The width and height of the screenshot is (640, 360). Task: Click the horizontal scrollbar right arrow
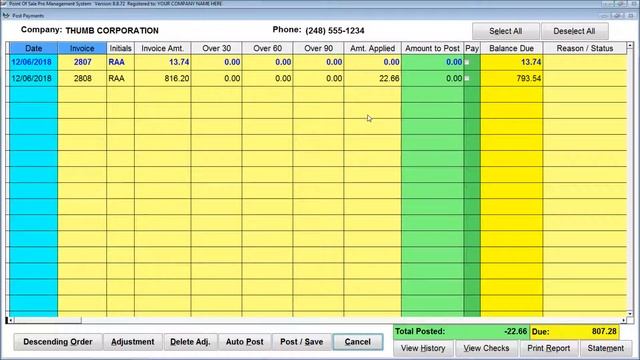(x=624, y=320)
